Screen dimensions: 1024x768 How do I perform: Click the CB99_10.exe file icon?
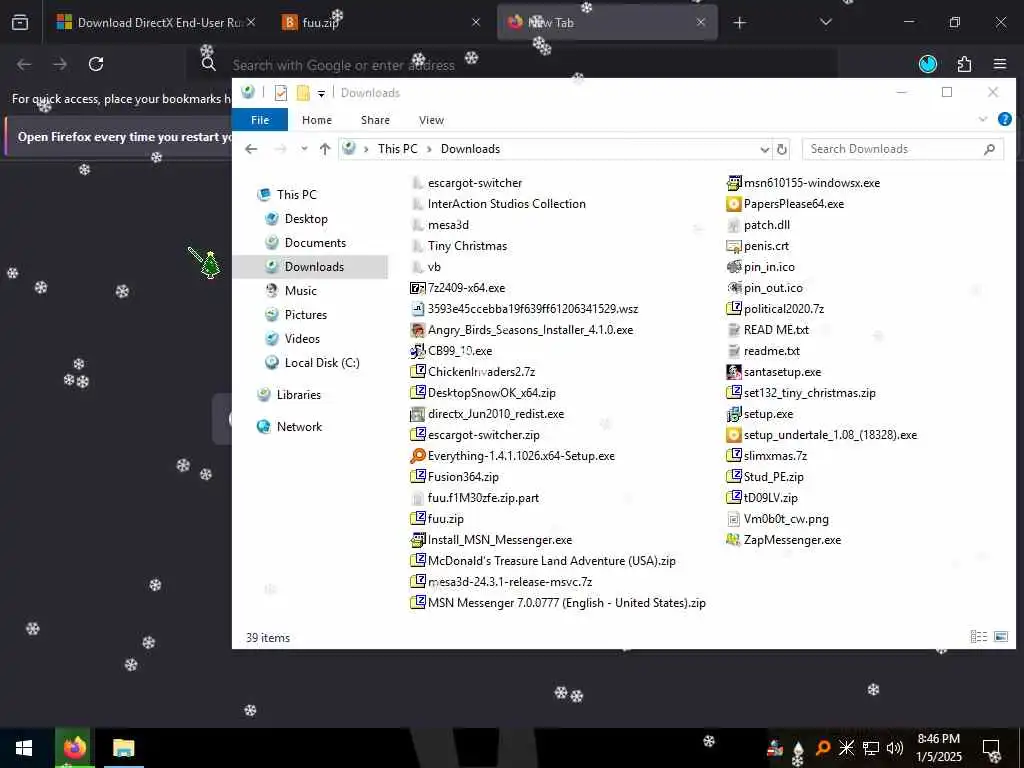(417, 351)
